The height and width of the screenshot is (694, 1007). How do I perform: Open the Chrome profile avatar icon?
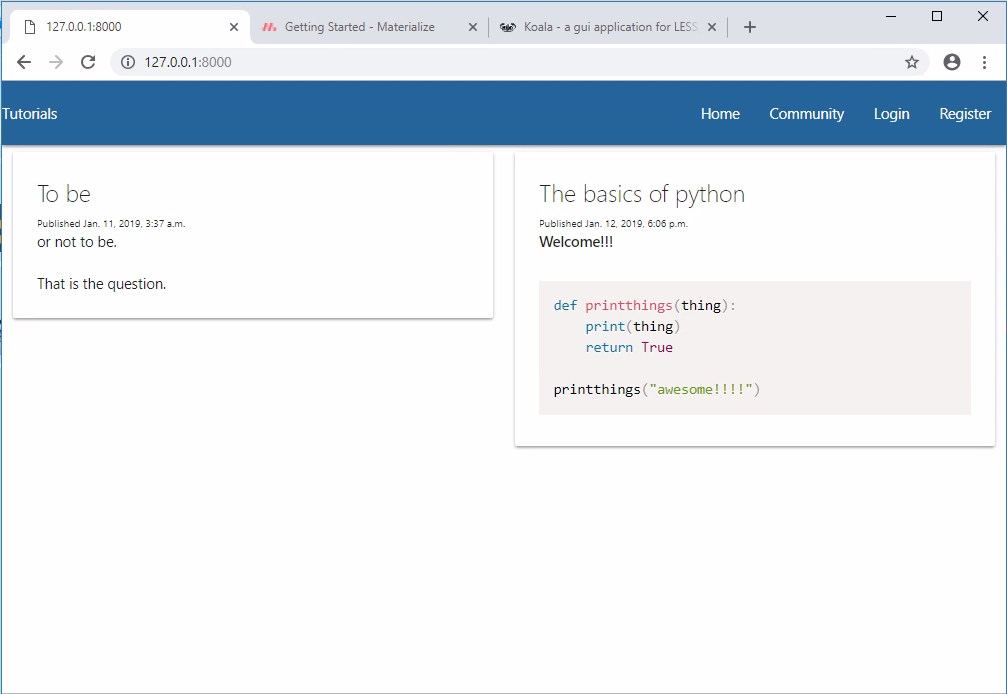[951, 61]
